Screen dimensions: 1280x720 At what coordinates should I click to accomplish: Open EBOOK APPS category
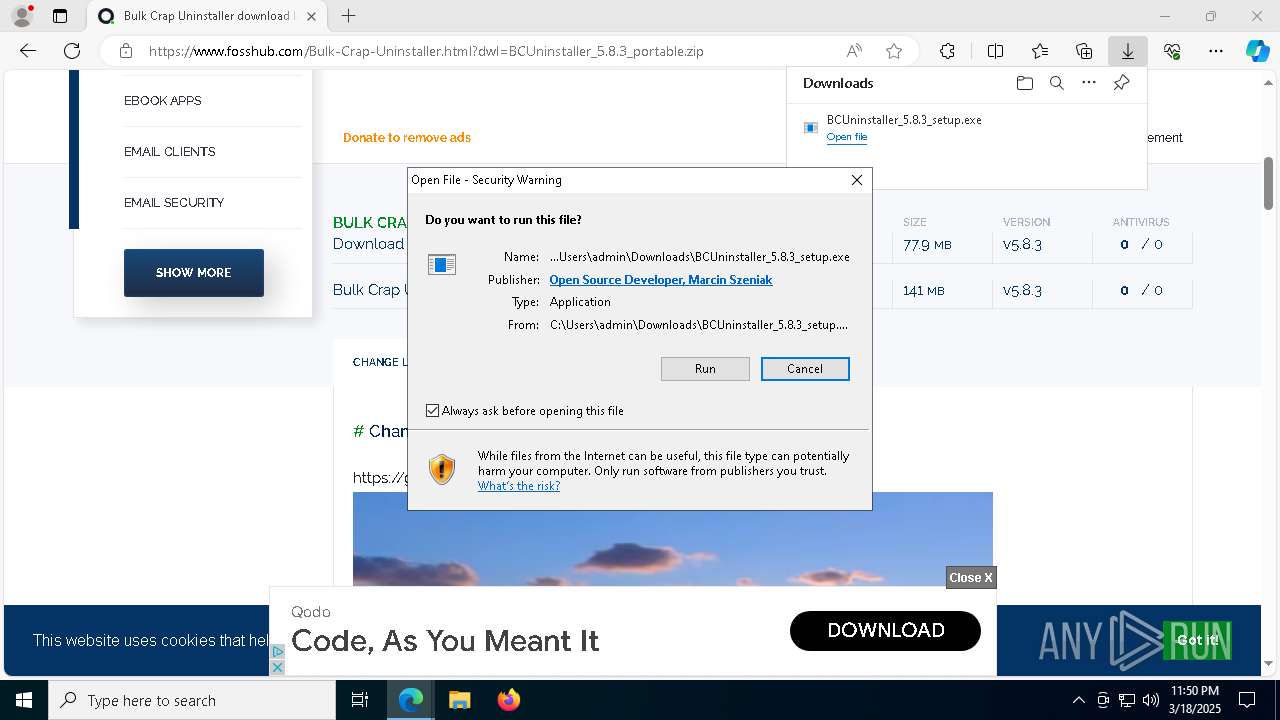pyautogui.click(x=163, y=101)
